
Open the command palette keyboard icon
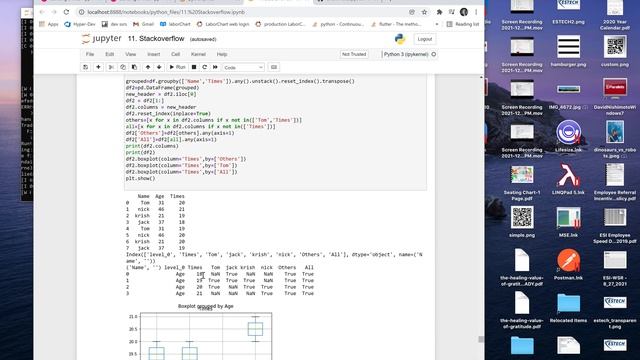coord(274,67)
